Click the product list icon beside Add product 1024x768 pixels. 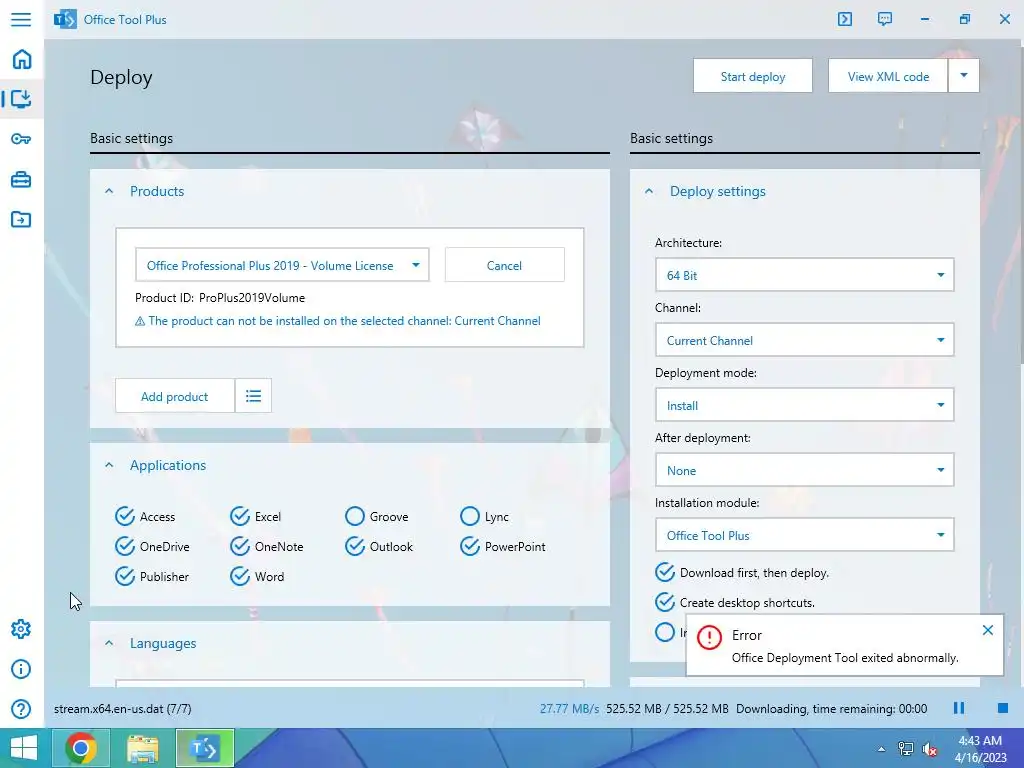[253, 396]
